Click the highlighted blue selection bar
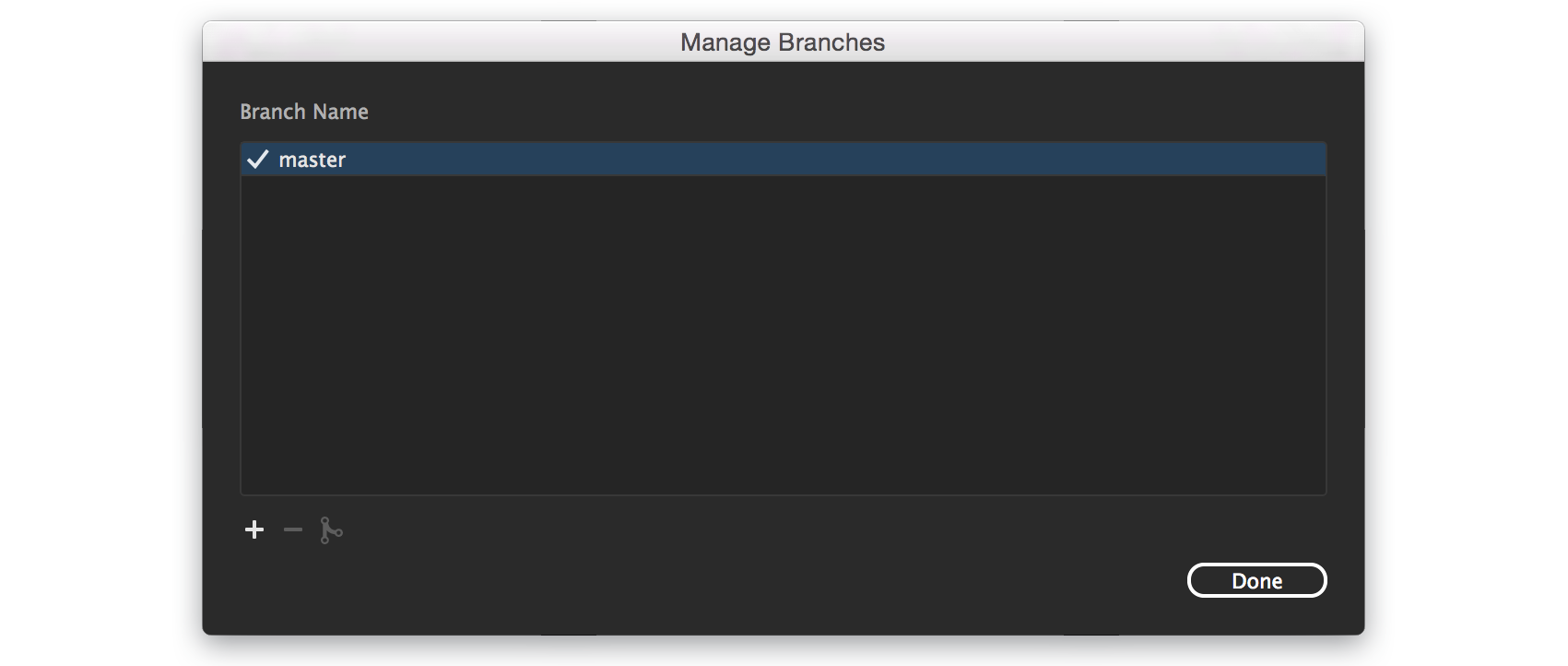This screenshot has width=1568, height=666. pos(783,159)
